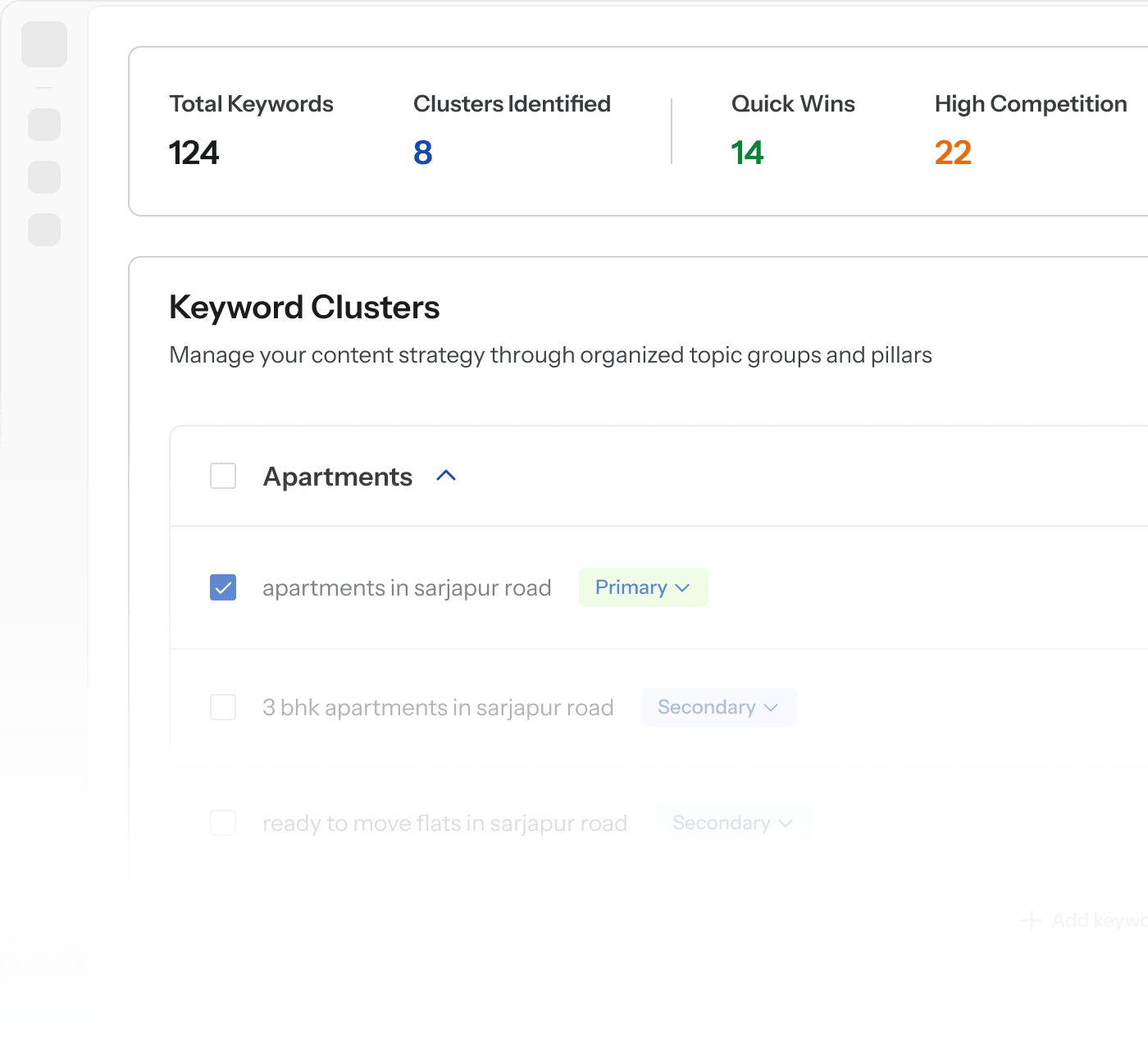Image resolution: width=1148 pixels, height=1050 pixels.
Task: Tick the Apartments cluster checkbox
Action: [223, 476]
